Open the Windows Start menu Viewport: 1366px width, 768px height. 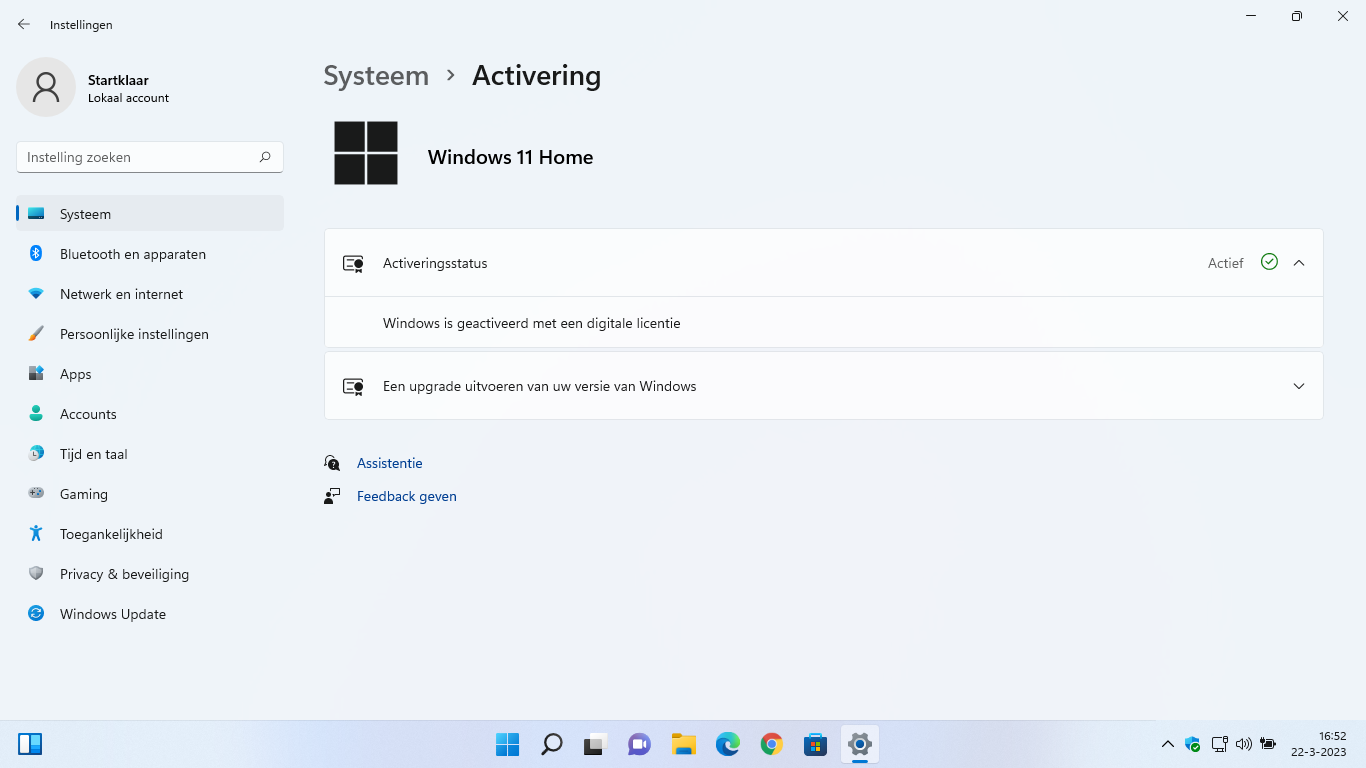pyautogui.click(x=508, y=745)
